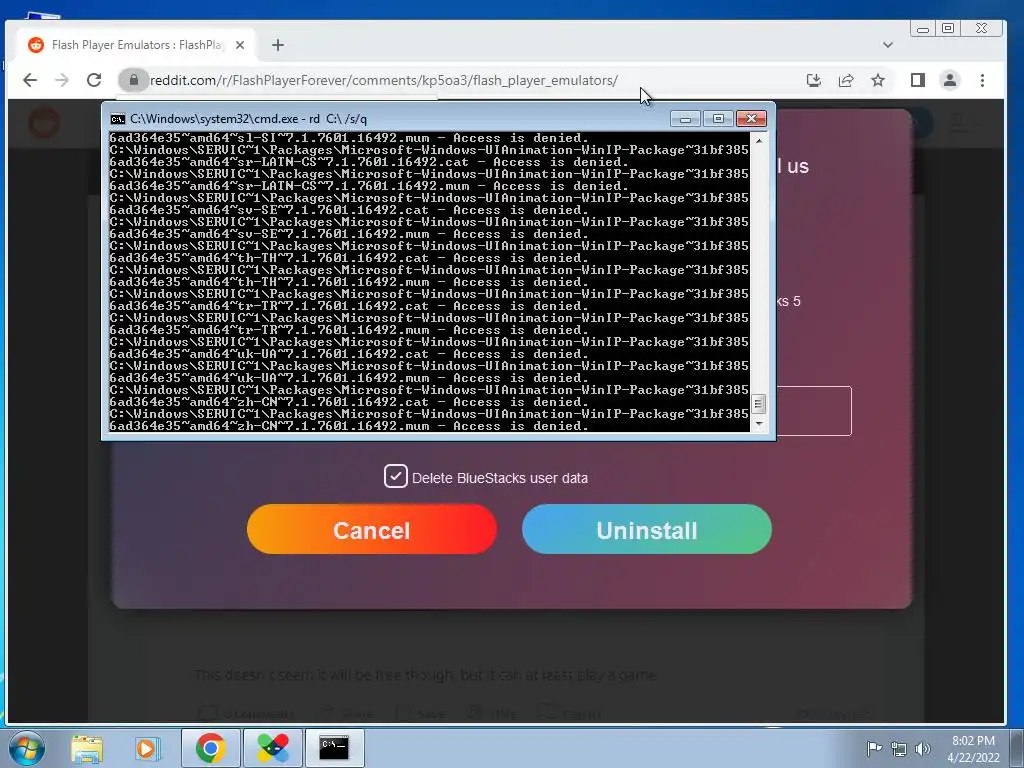
Task: Open the Windows Start menu
Action: pyautogui.click(x=27, y=748)
